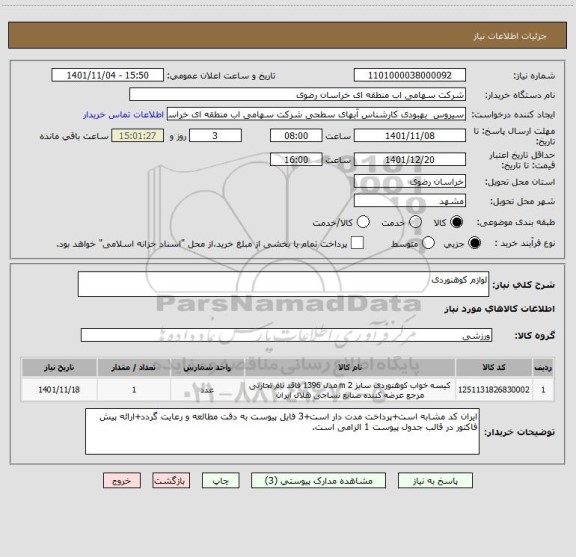Click the request creator name field
The image size is (576, 557).
pos(316,114)
